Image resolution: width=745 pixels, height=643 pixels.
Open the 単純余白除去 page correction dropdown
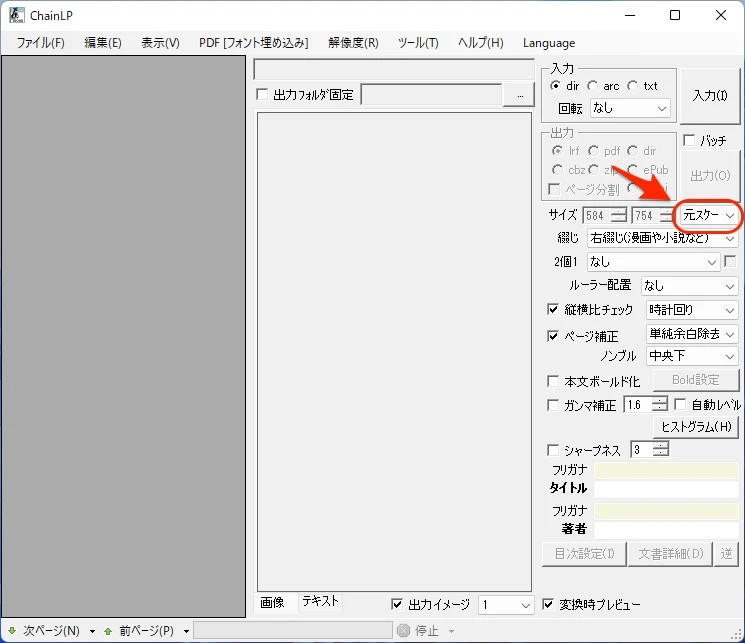click(x=692, y=334)
